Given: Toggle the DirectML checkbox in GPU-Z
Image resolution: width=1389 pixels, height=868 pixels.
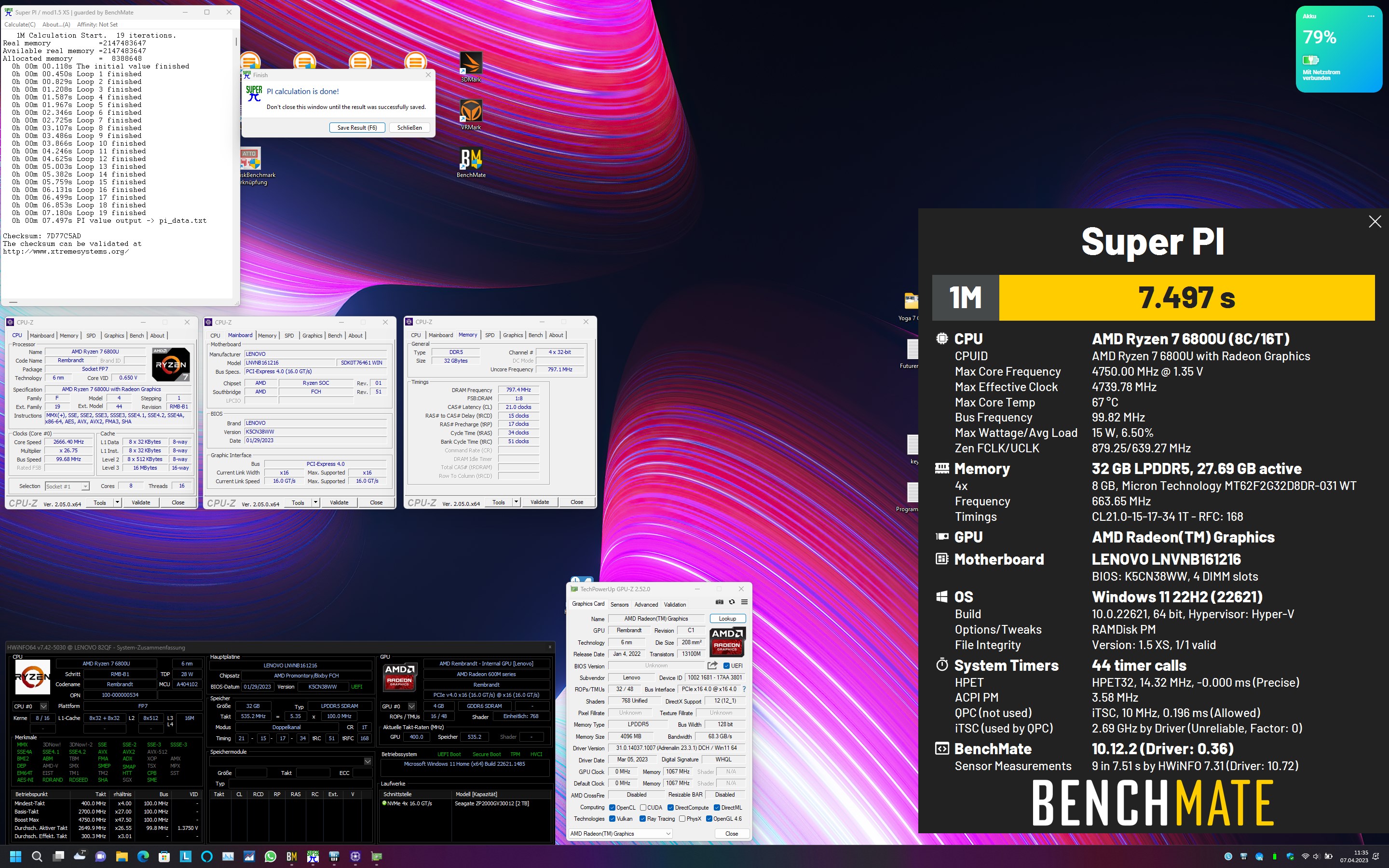Looking at the screenshot, I should pyautogui.click(x=717, y=808).
